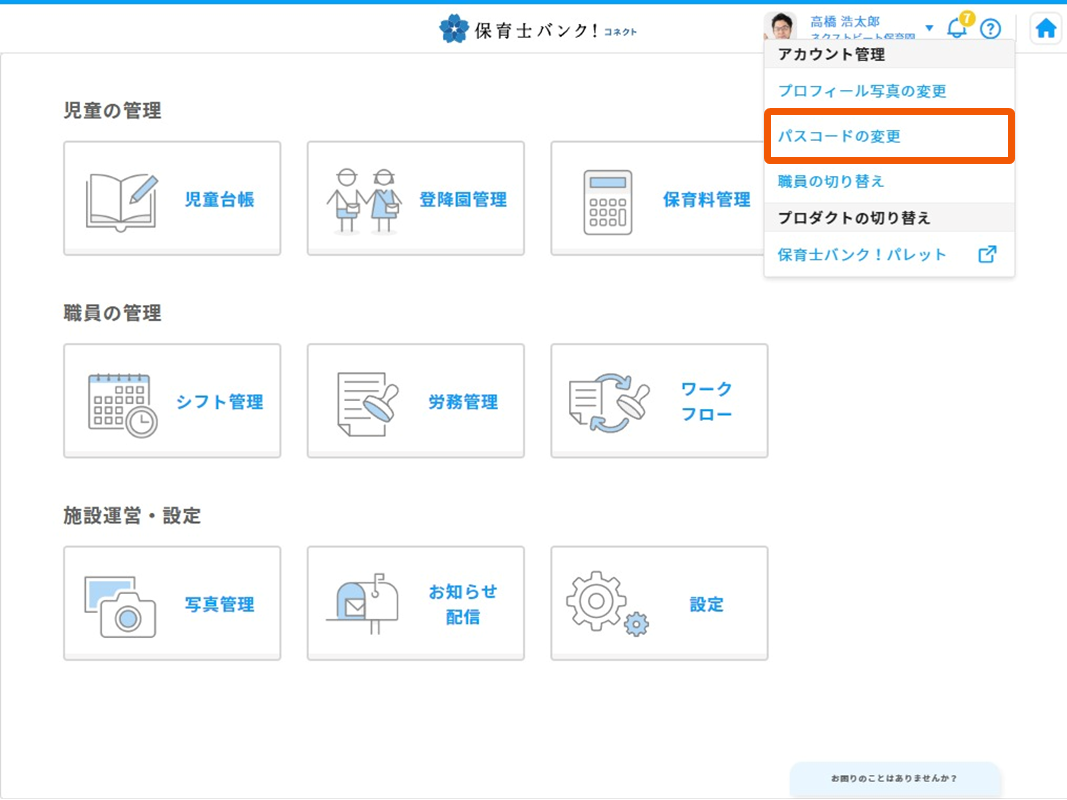
Task: Click the two children 登降園管理 icon
Action: click(x=364, y=200)
